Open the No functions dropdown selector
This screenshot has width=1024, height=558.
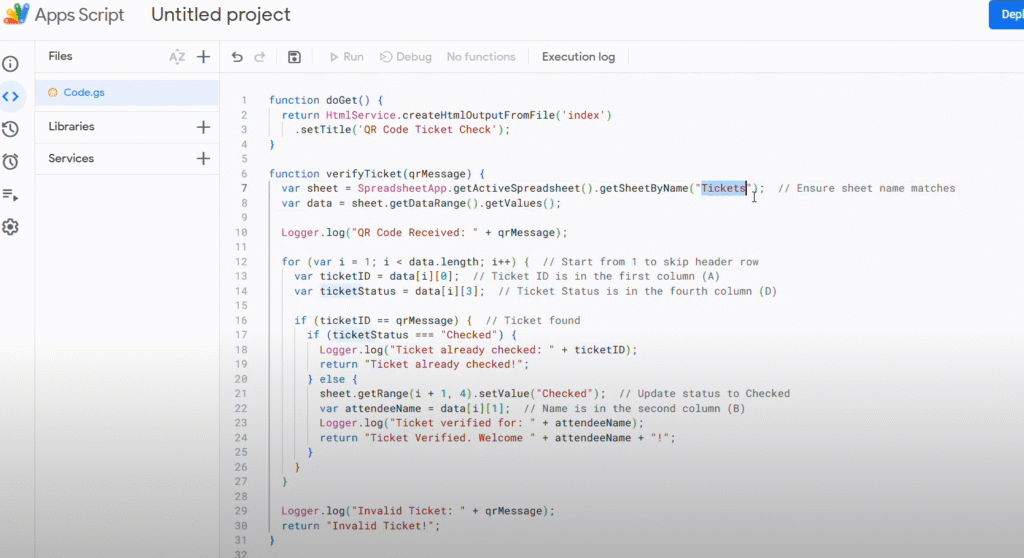pos(480,57)
